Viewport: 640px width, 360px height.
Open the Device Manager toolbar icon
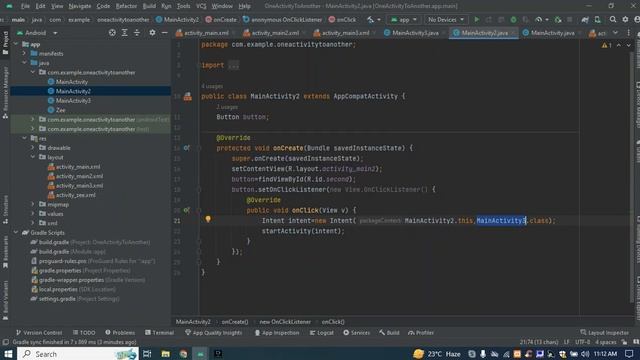(x=598, y=20)
